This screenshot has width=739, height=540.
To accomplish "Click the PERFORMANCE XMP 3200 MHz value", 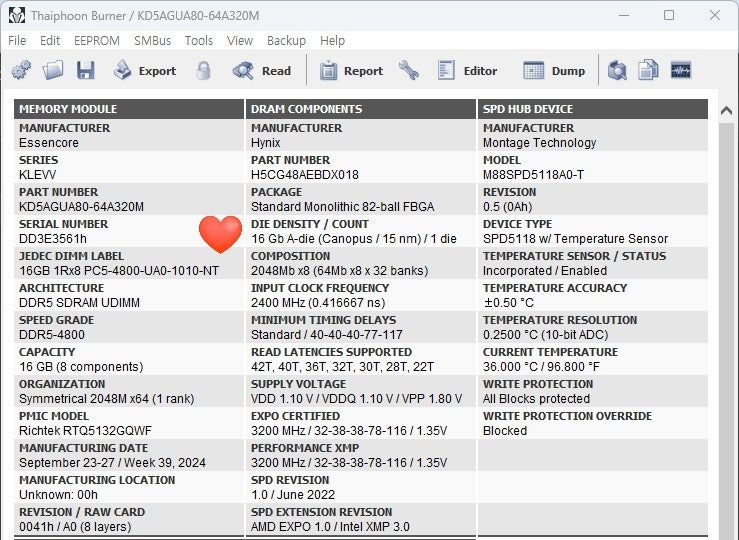I will [349, 463].
